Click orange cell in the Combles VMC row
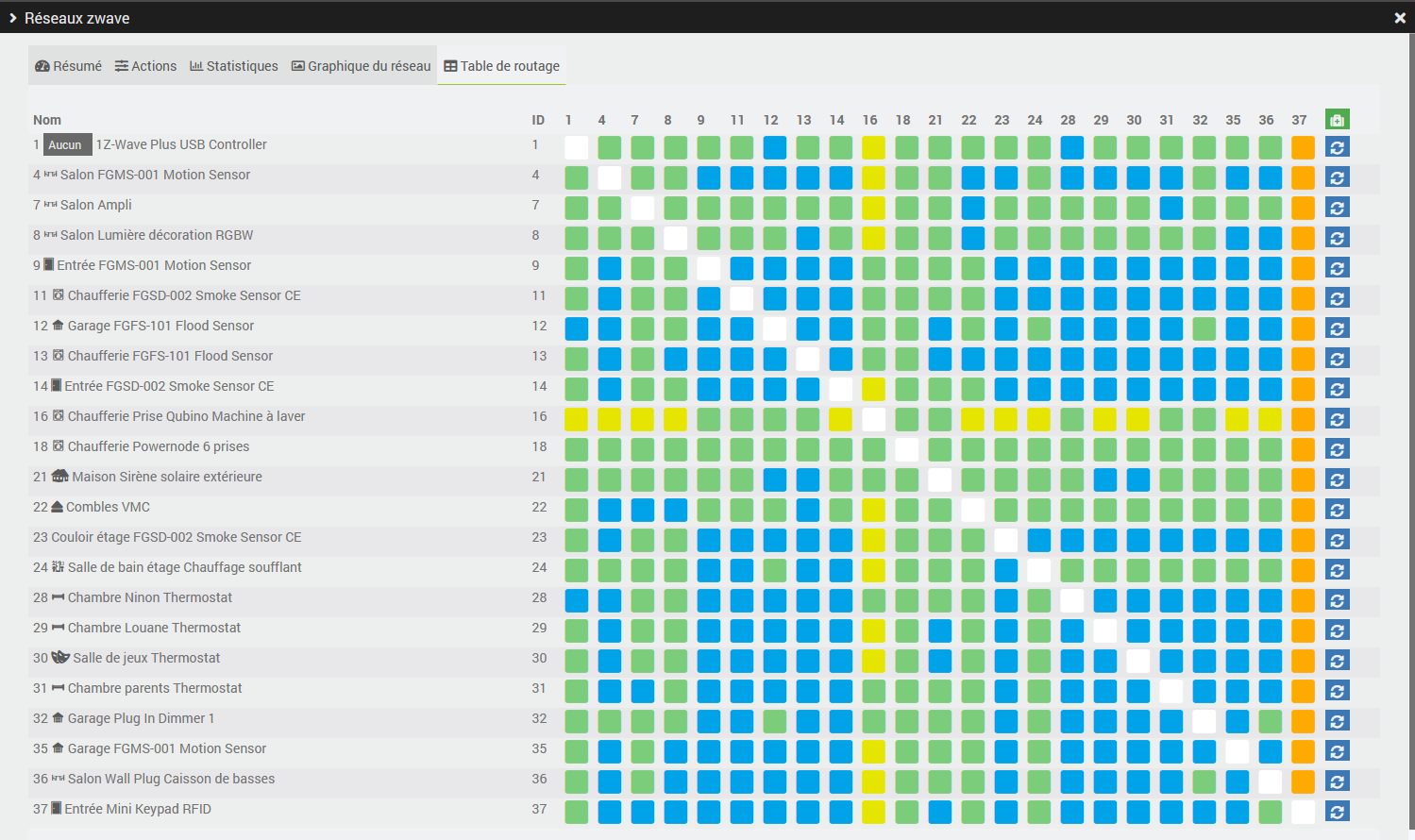The image size is (1415, 840). pos(1303,510)
